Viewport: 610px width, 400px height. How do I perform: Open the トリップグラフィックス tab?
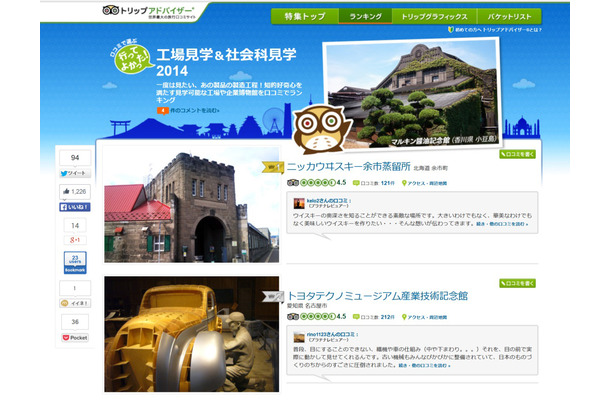click(434, 16)
